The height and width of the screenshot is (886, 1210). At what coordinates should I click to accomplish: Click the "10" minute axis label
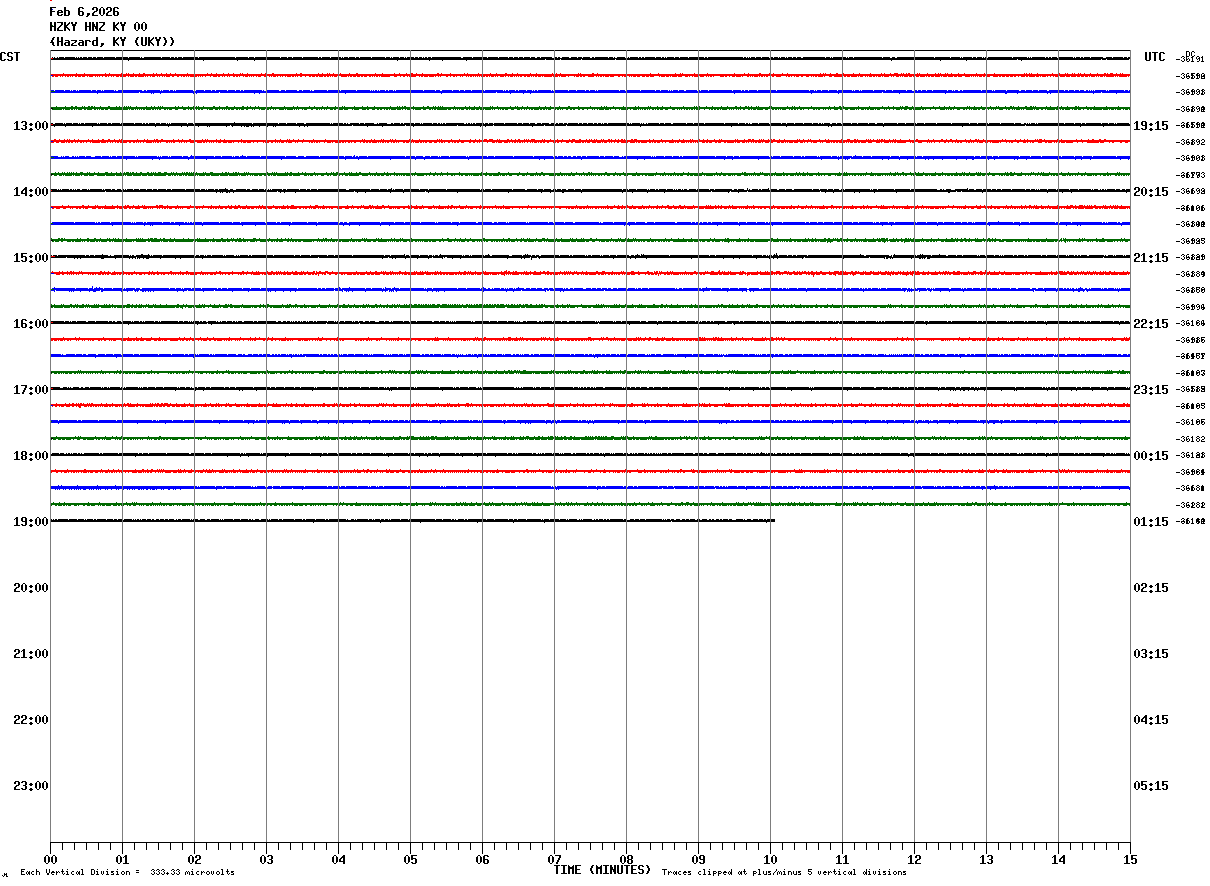[770, 860]
